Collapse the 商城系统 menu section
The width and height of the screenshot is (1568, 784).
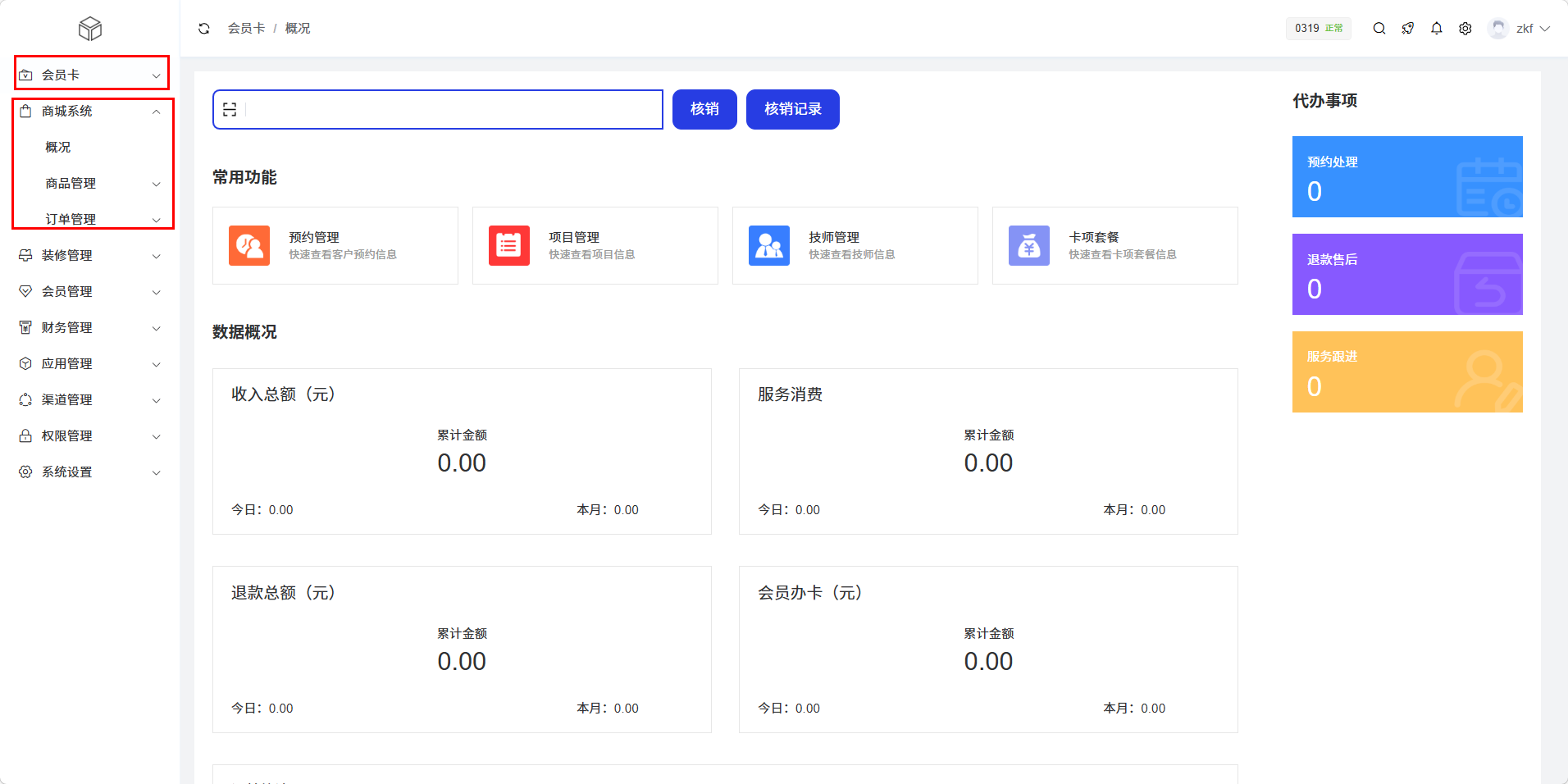click(x=90, y=111)
